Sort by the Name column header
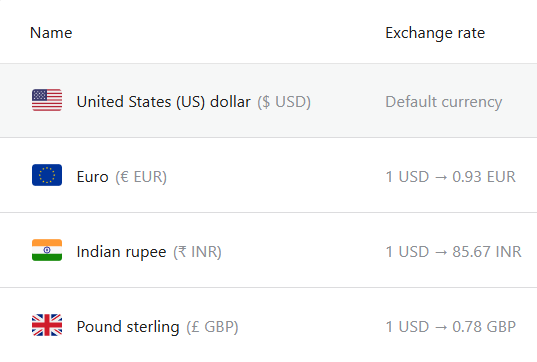This screenshot has width=537, height=362. [51, 33]
